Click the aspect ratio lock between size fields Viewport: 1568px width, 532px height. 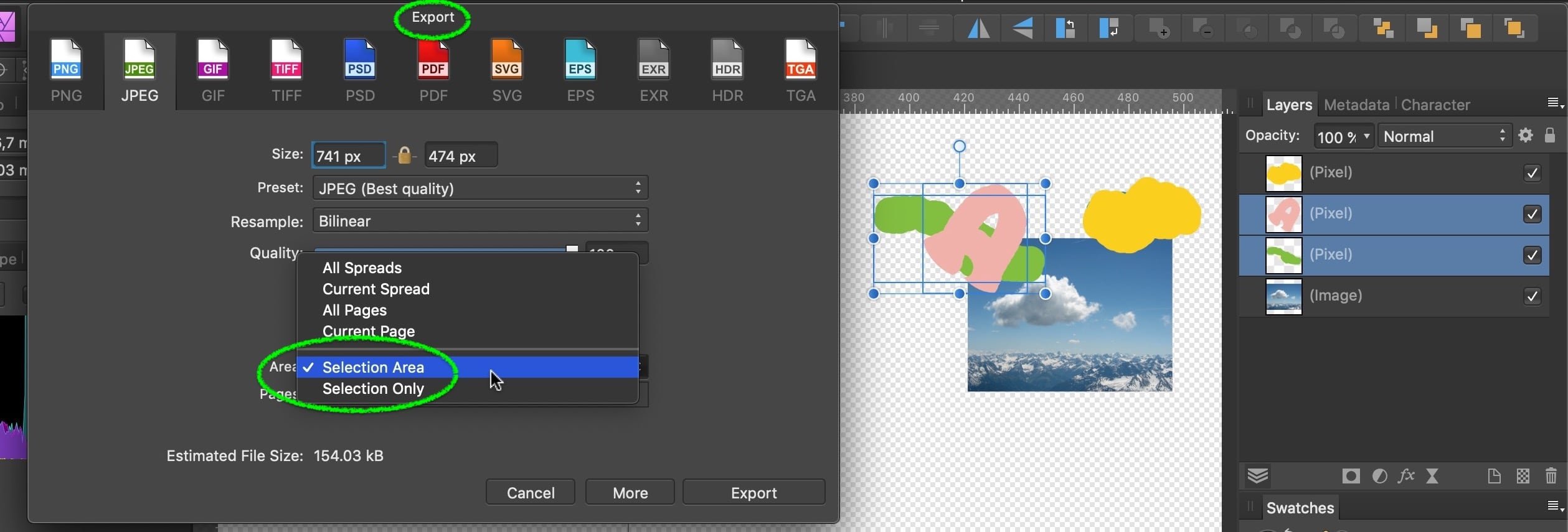[x=405, y=155]
